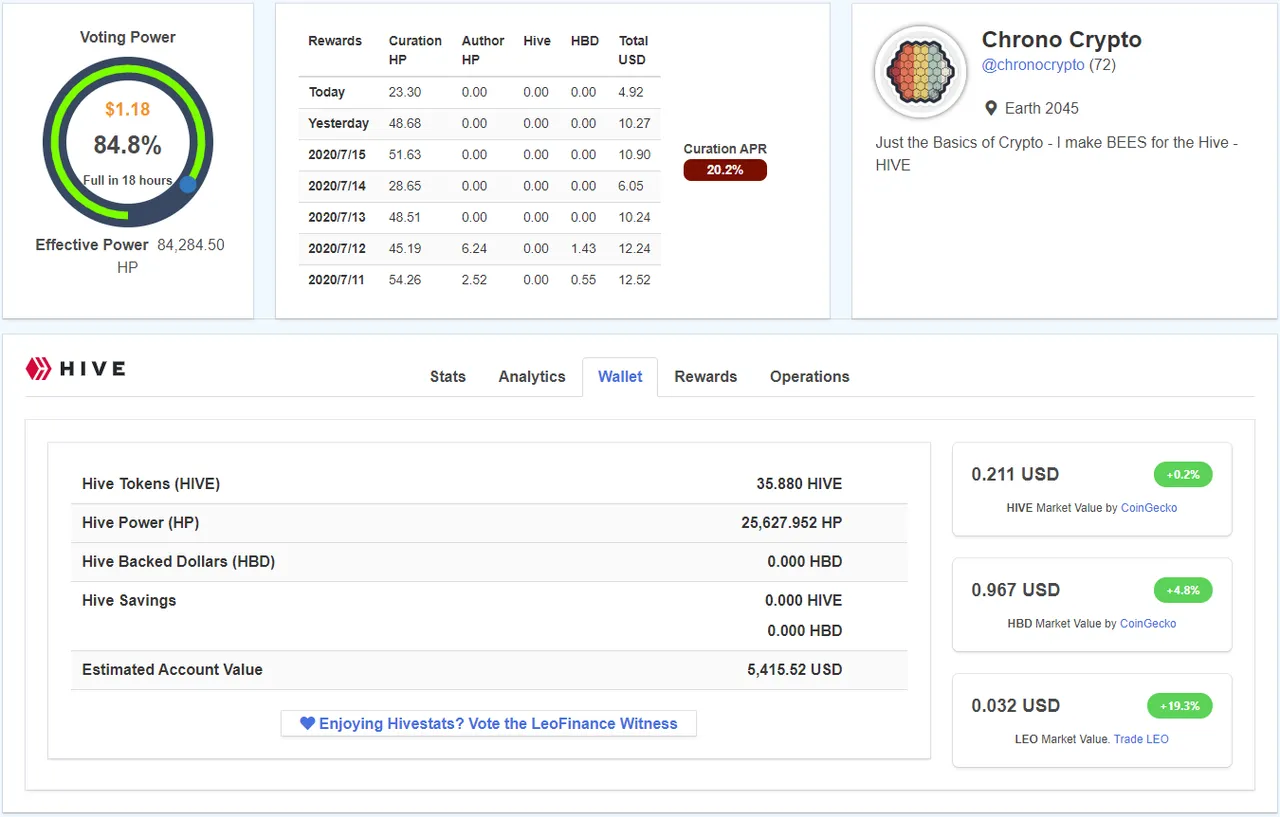Switch to the Analytics tab
1280x817 pixels.
[532, 377]
